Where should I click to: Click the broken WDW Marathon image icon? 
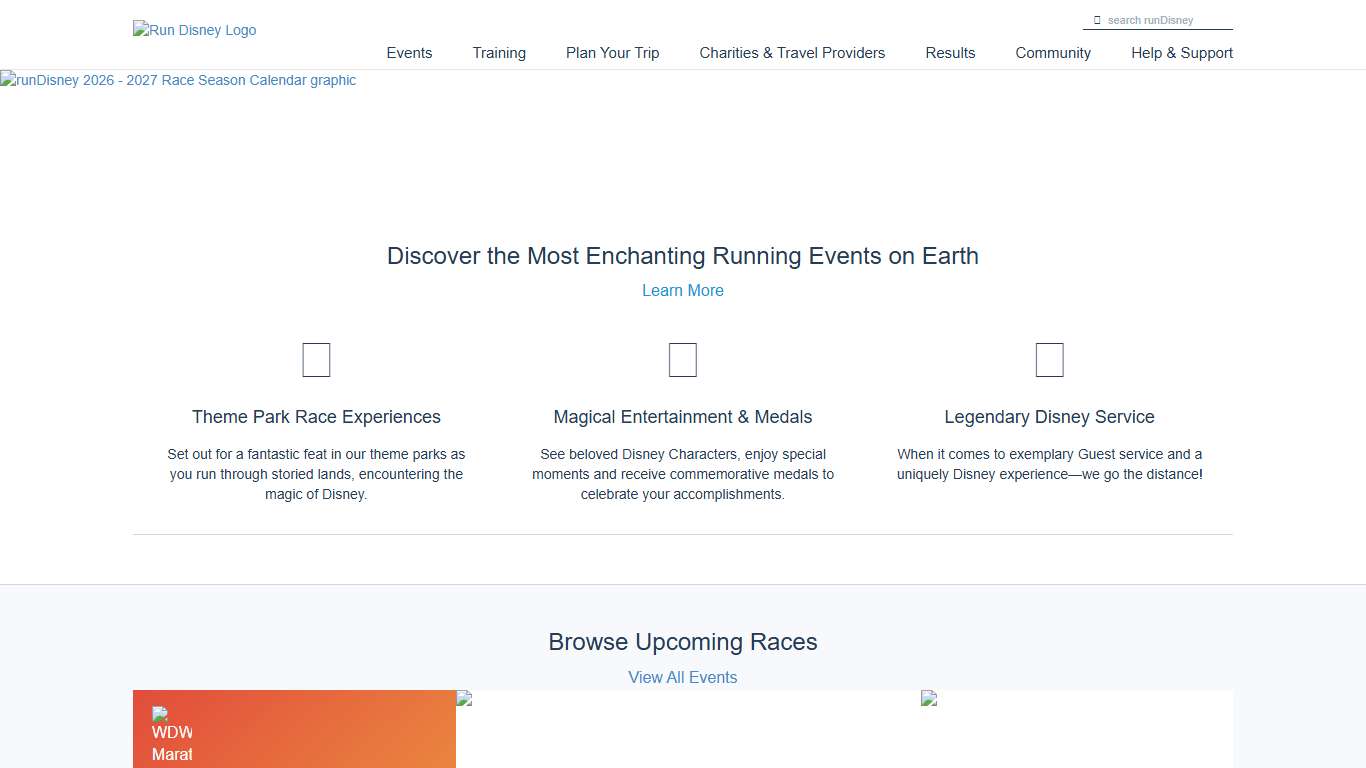[160, 716]
